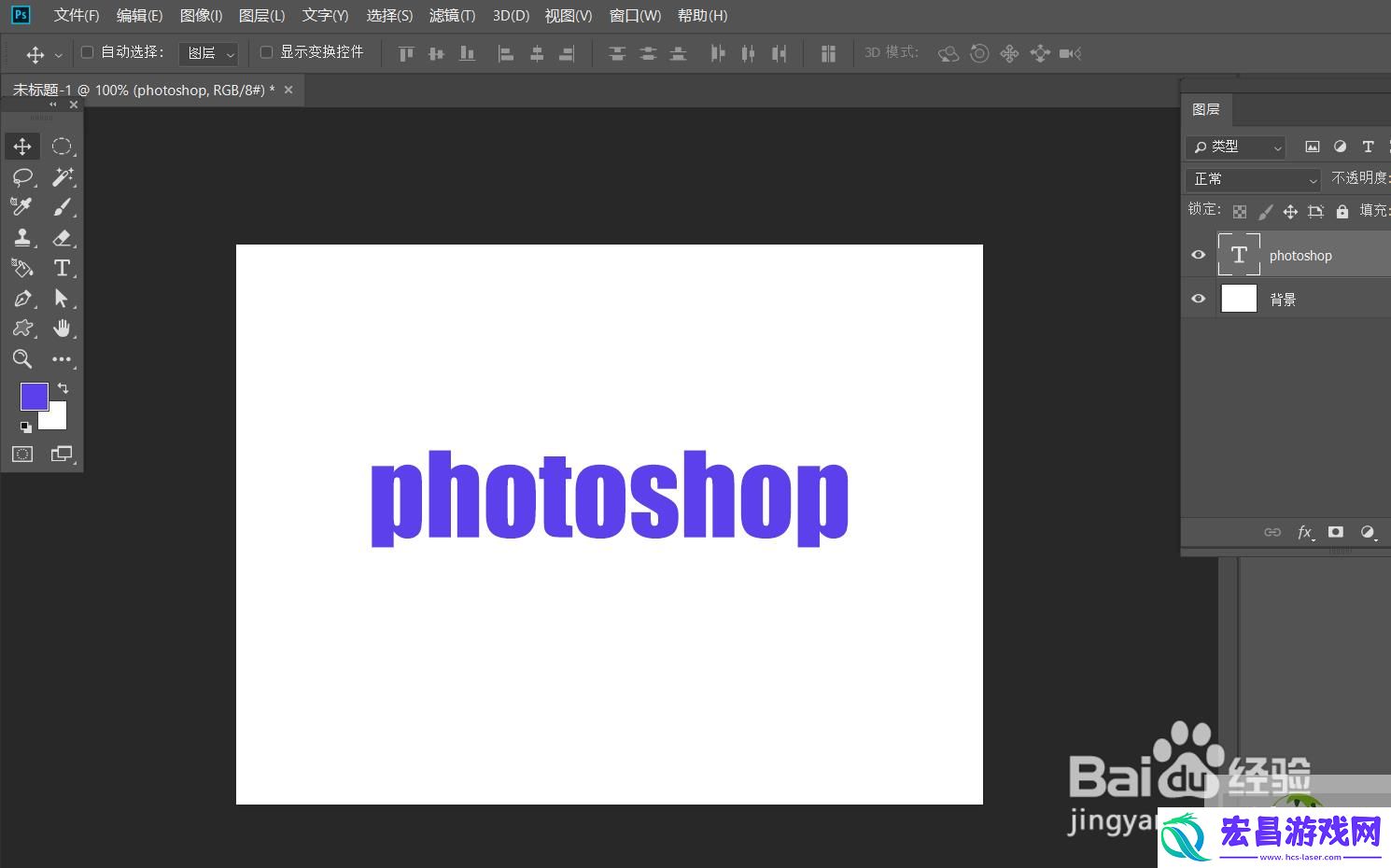Toggle lock position

click(1290, 212)
